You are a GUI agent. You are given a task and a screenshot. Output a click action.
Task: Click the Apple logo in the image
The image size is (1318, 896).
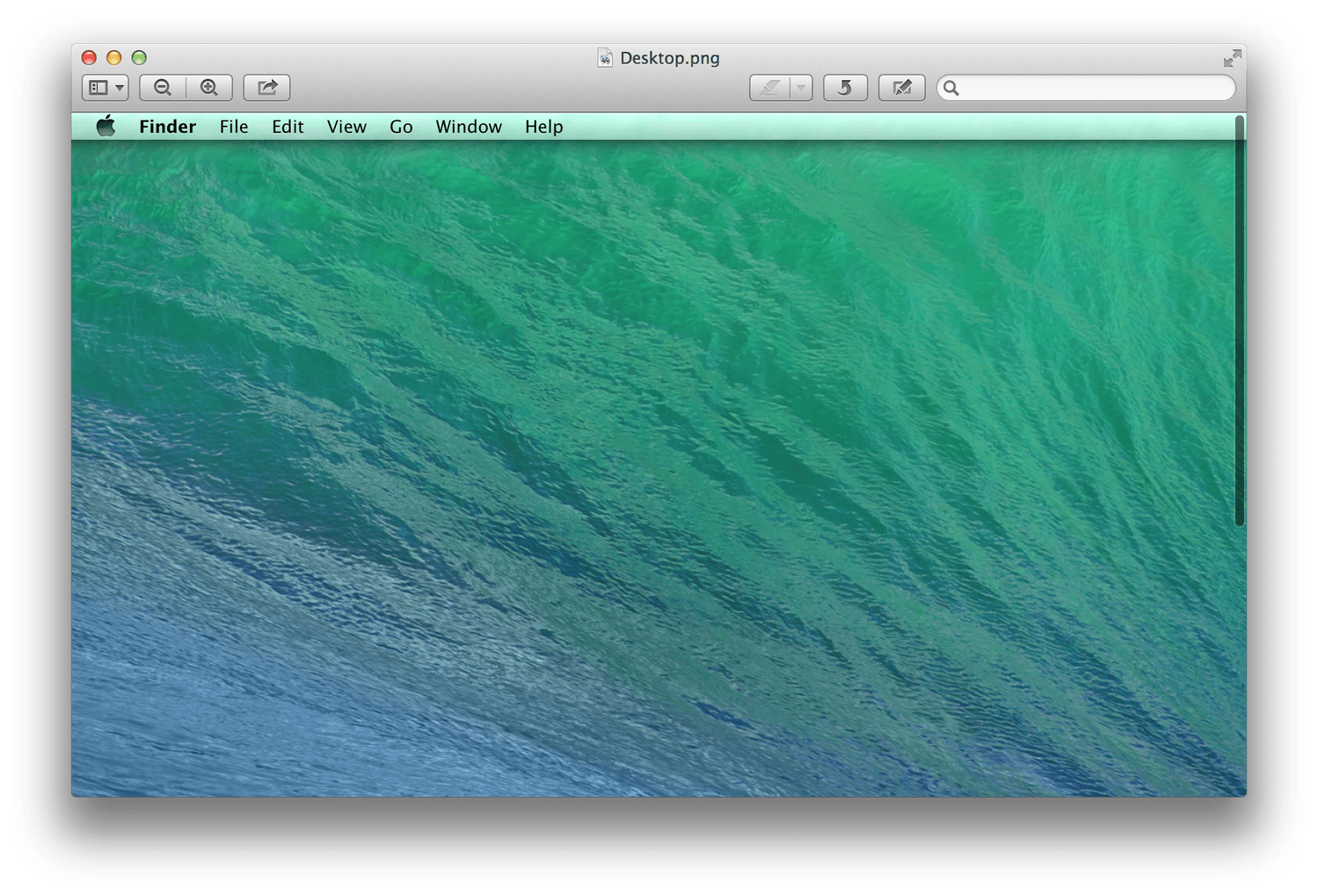click(x=106, y=126)
